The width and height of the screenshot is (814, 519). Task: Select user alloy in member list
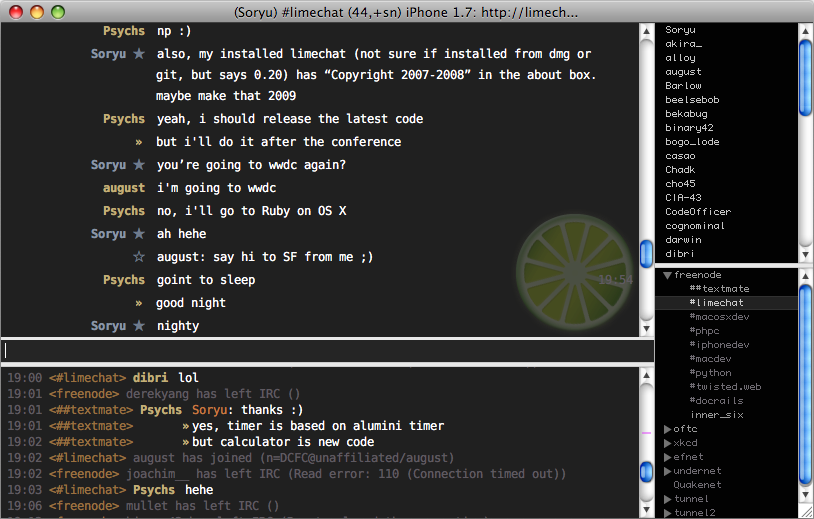click(x=681, y=58)
